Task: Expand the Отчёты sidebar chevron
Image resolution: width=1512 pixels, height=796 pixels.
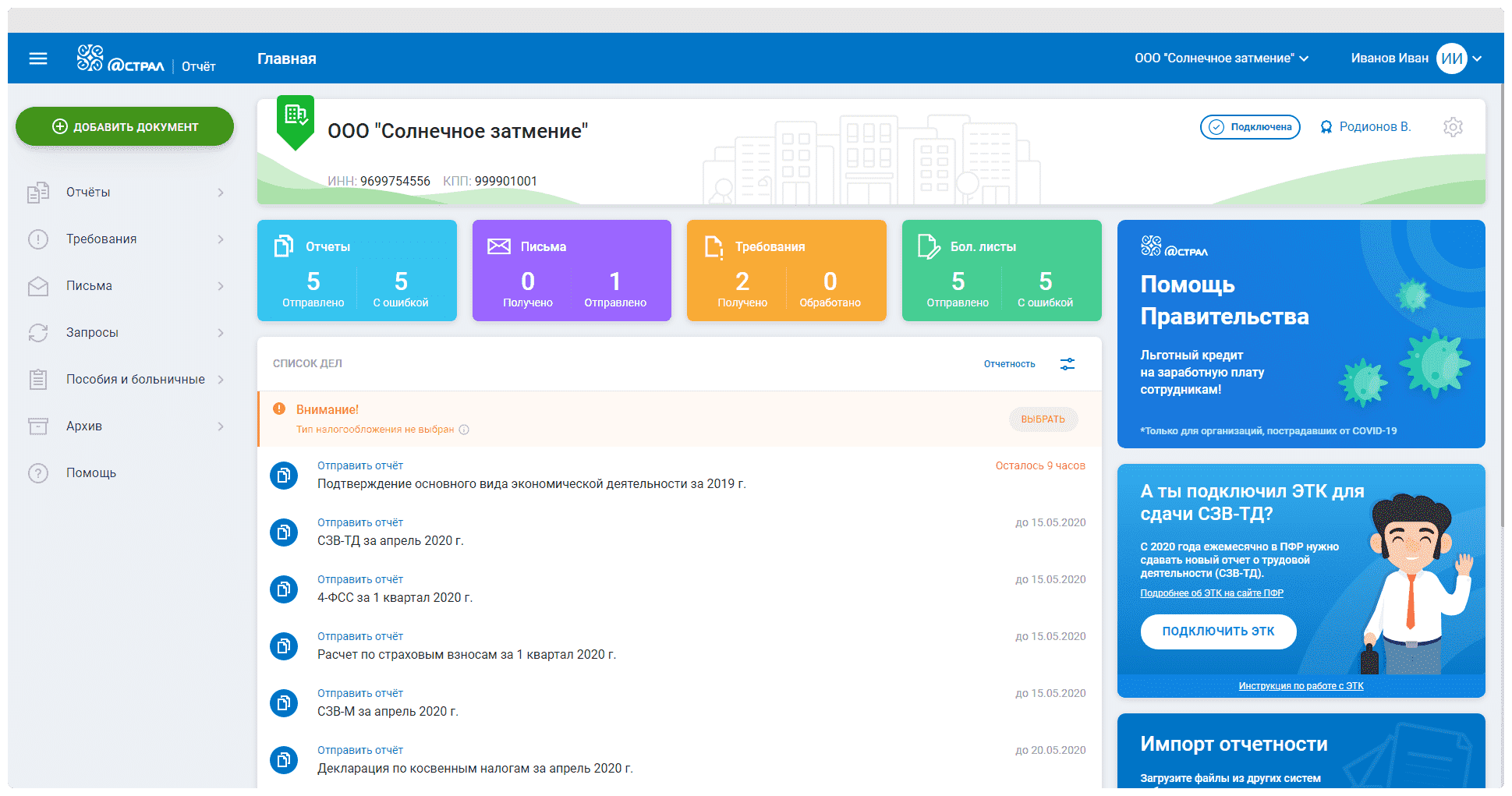Action: (221, 193)
